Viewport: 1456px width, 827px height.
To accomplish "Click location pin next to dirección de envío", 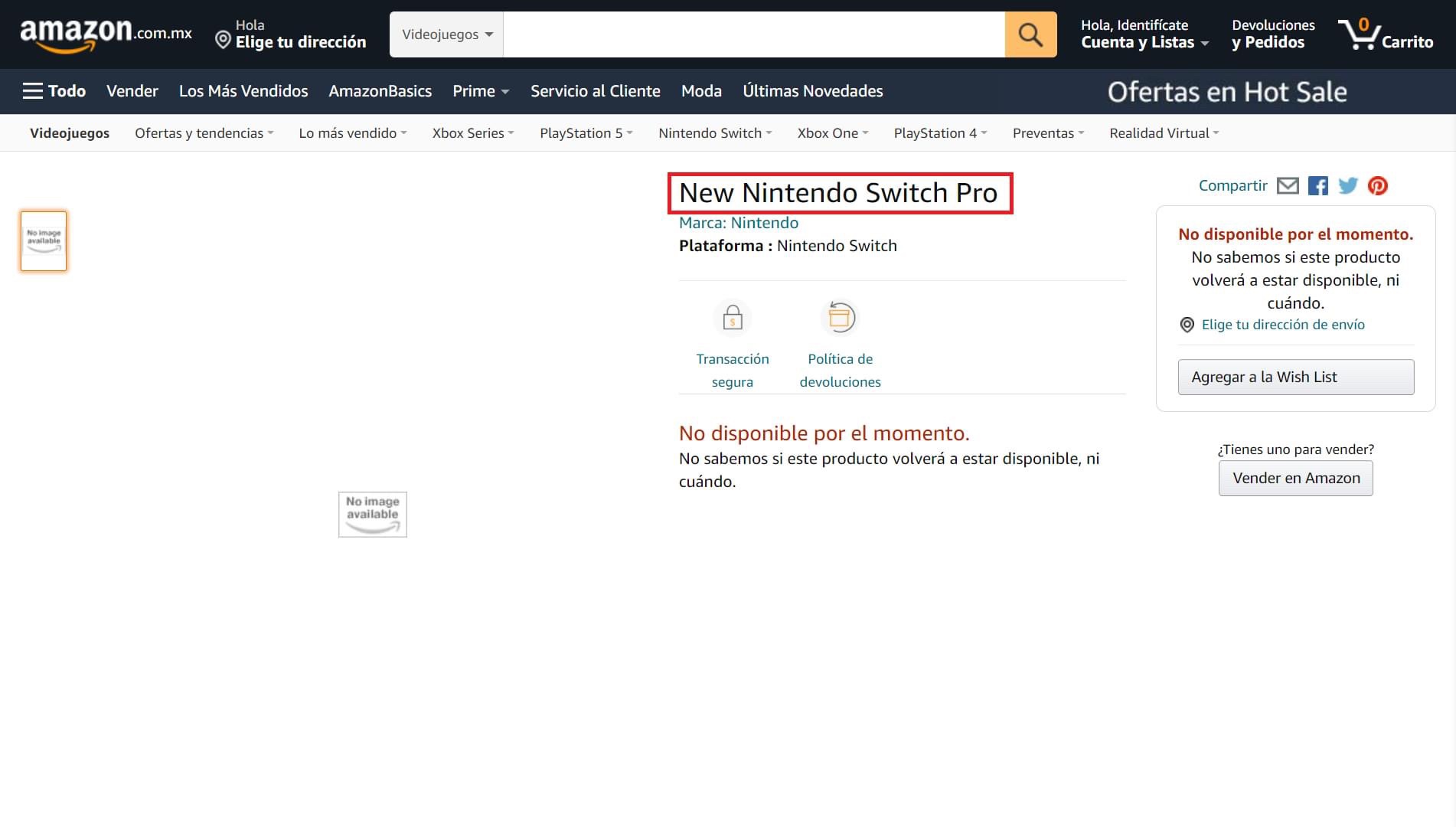I will click(1187, 325).
